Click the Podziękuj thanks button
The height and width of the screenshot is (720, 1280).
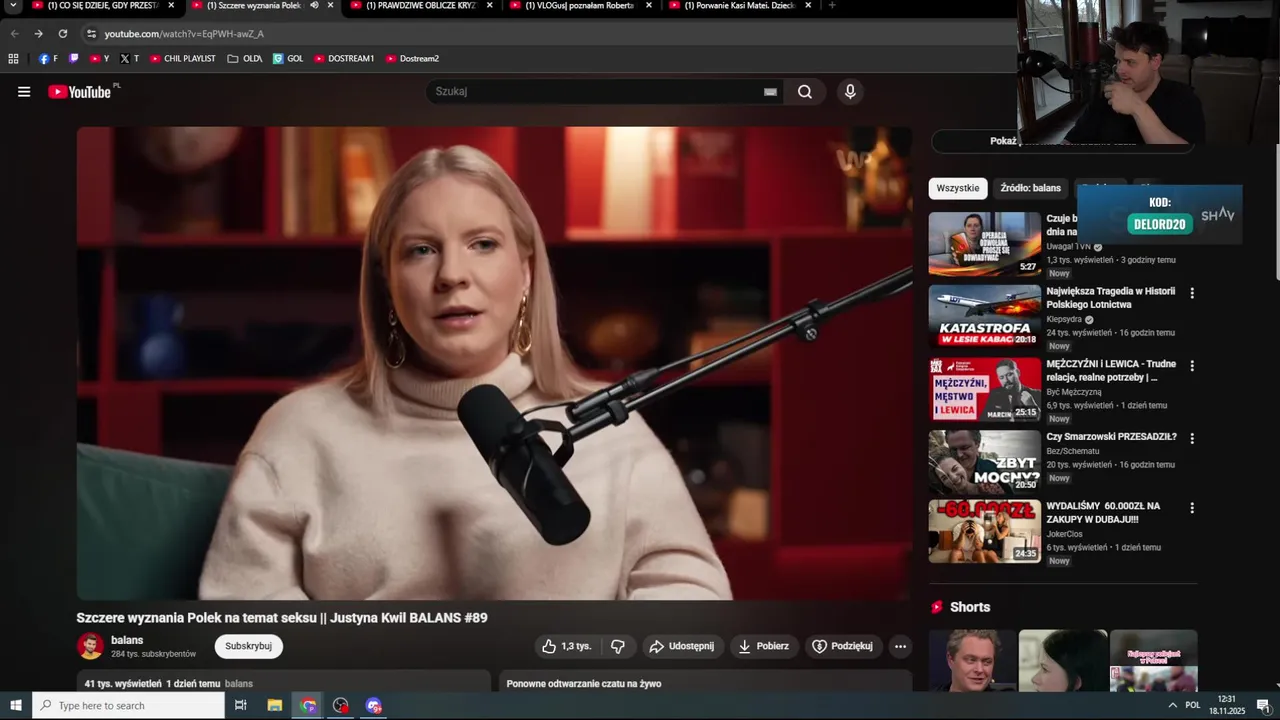tap(843, 646)
